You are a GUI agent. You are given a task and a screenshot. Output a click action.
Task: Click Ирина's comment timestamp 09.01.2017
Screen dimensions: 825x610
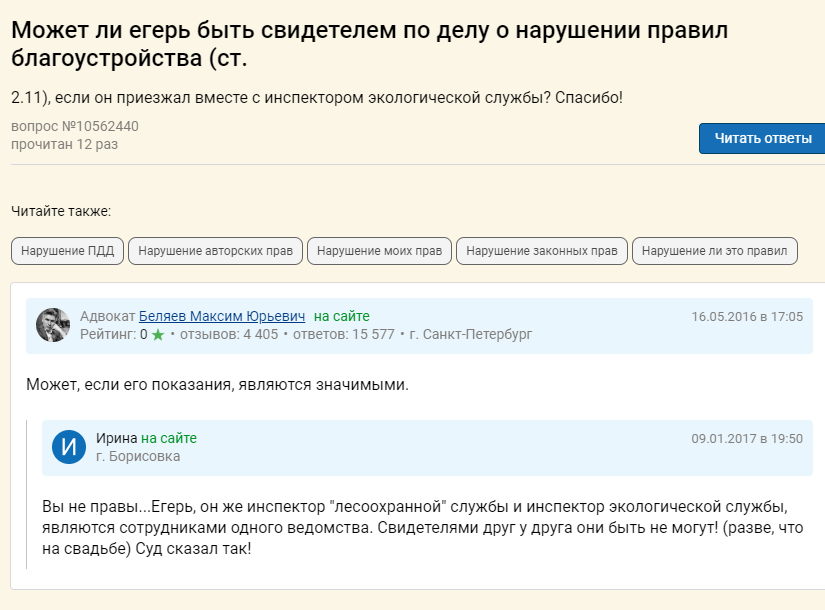pyautogui.click(x=746, y=439)
